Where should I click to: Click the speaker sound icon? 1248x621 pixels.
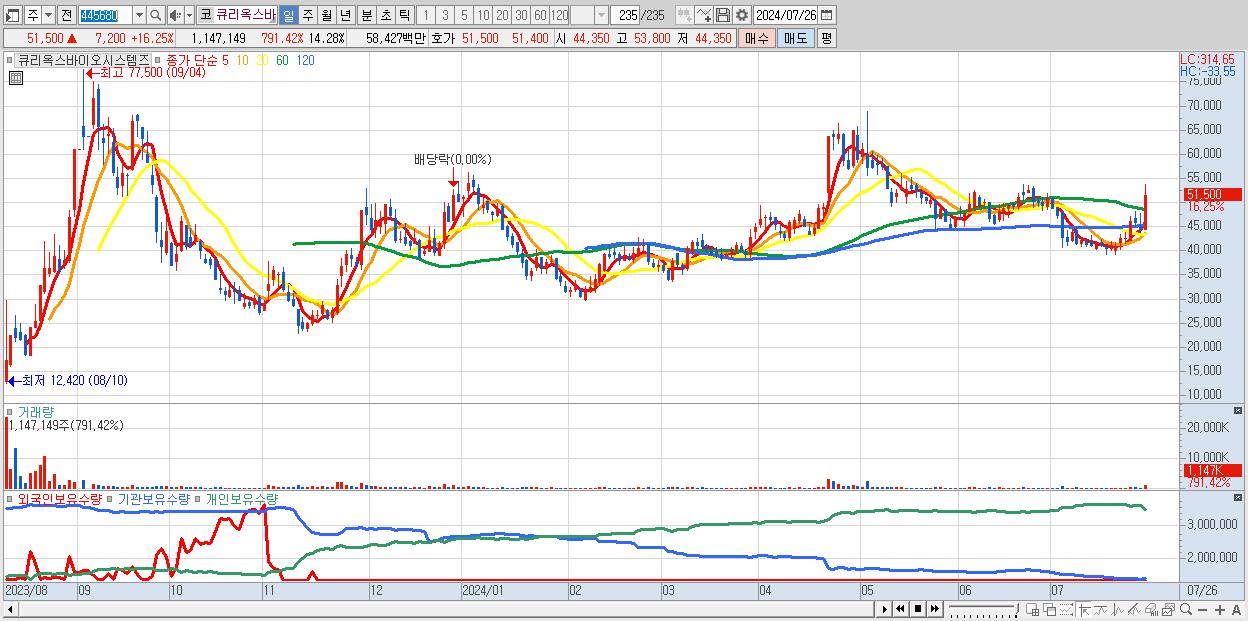coord(175,15)
